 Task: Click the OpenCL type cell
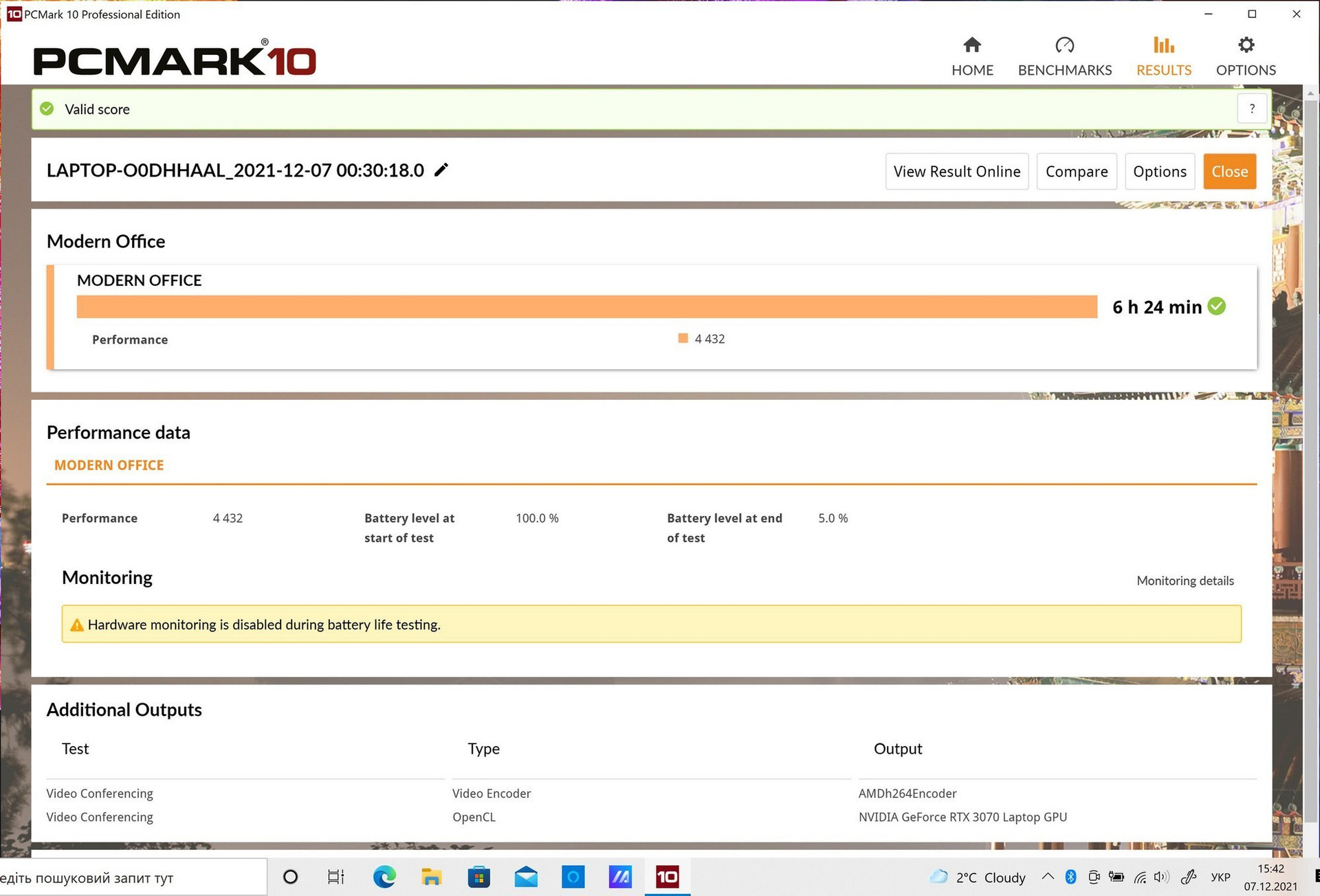pyautogui.click(x=474, y=817)
